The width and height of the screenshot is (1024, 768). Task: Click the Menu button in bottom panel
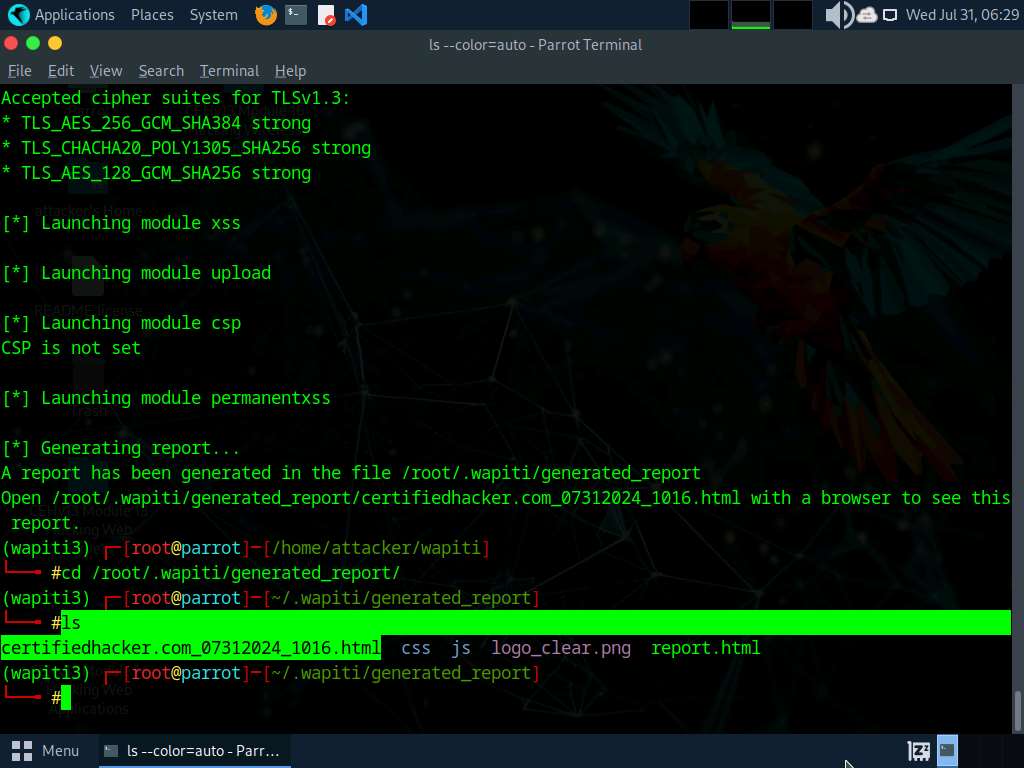pyautogui.click(x=46, y=750)
